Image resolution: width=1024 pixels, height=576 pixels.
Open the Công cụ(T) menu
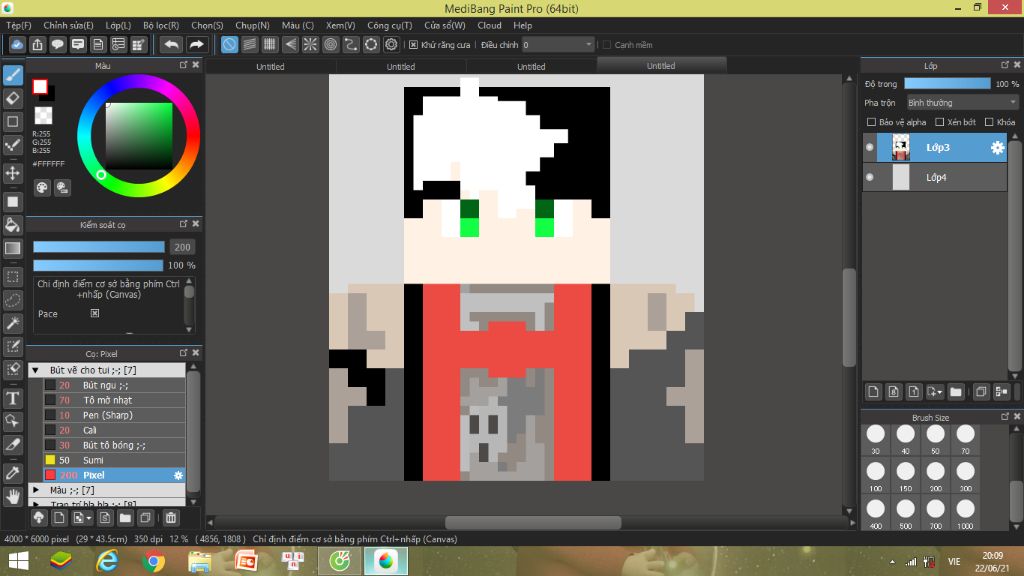coord(389,25)
